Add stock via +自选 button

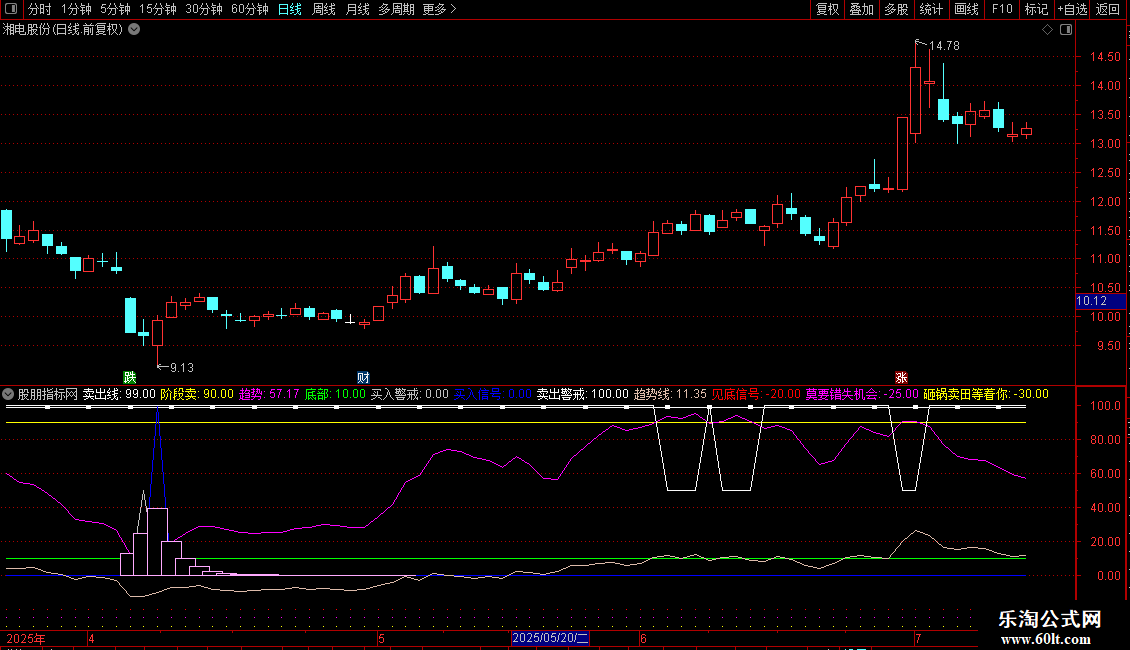coord(1072,9)
